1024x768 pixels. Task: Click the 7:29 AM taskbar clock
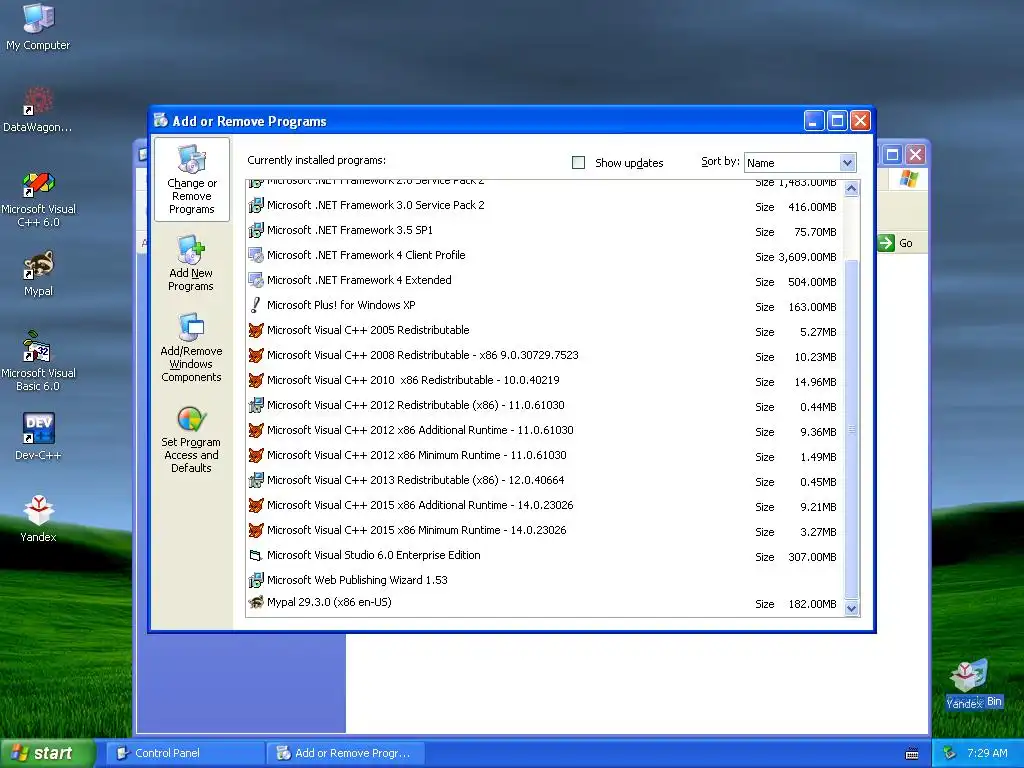click(987, 753)
